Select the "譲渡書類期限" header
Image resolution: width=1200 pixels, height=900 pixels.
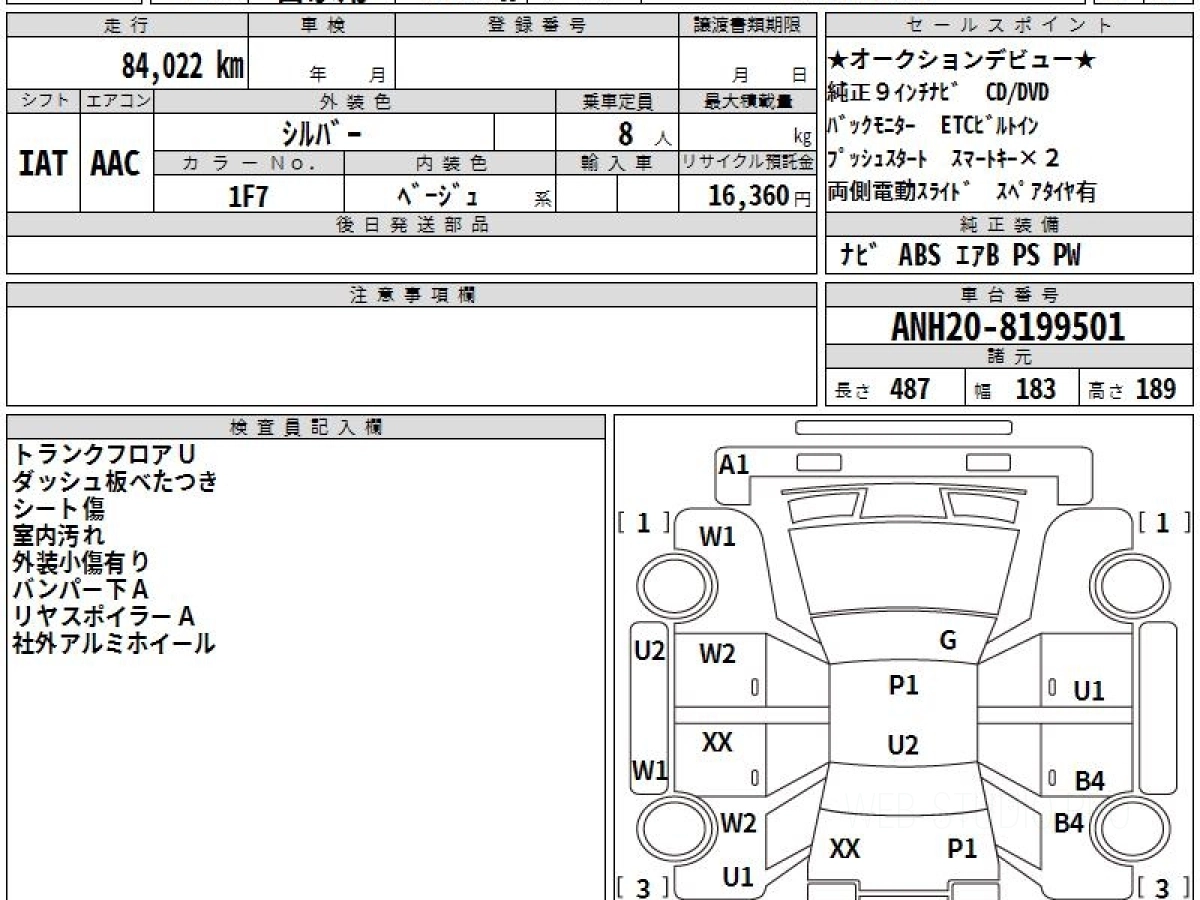[x=748, y=26]
